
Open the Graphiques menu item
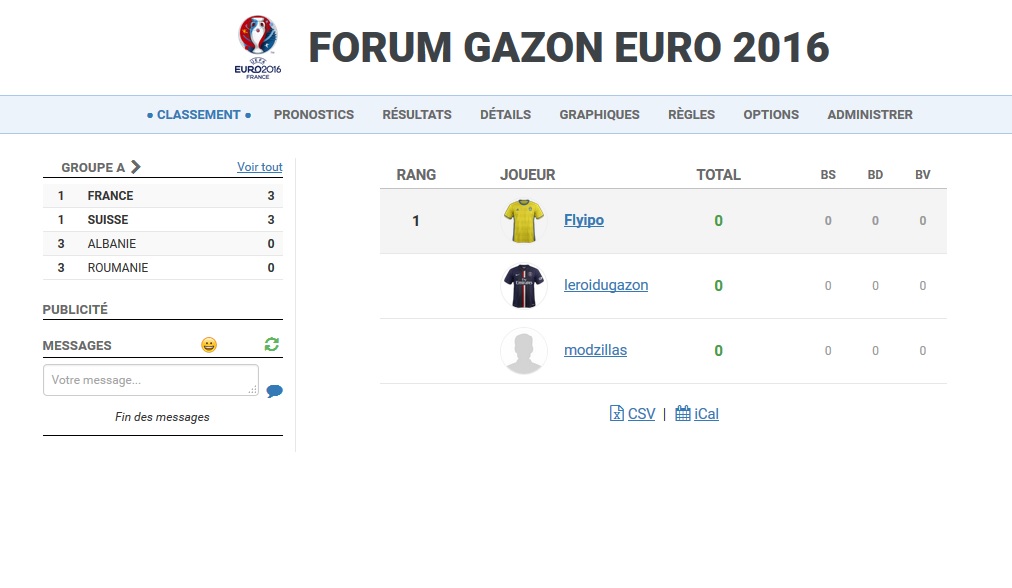[x=600, y=115]
